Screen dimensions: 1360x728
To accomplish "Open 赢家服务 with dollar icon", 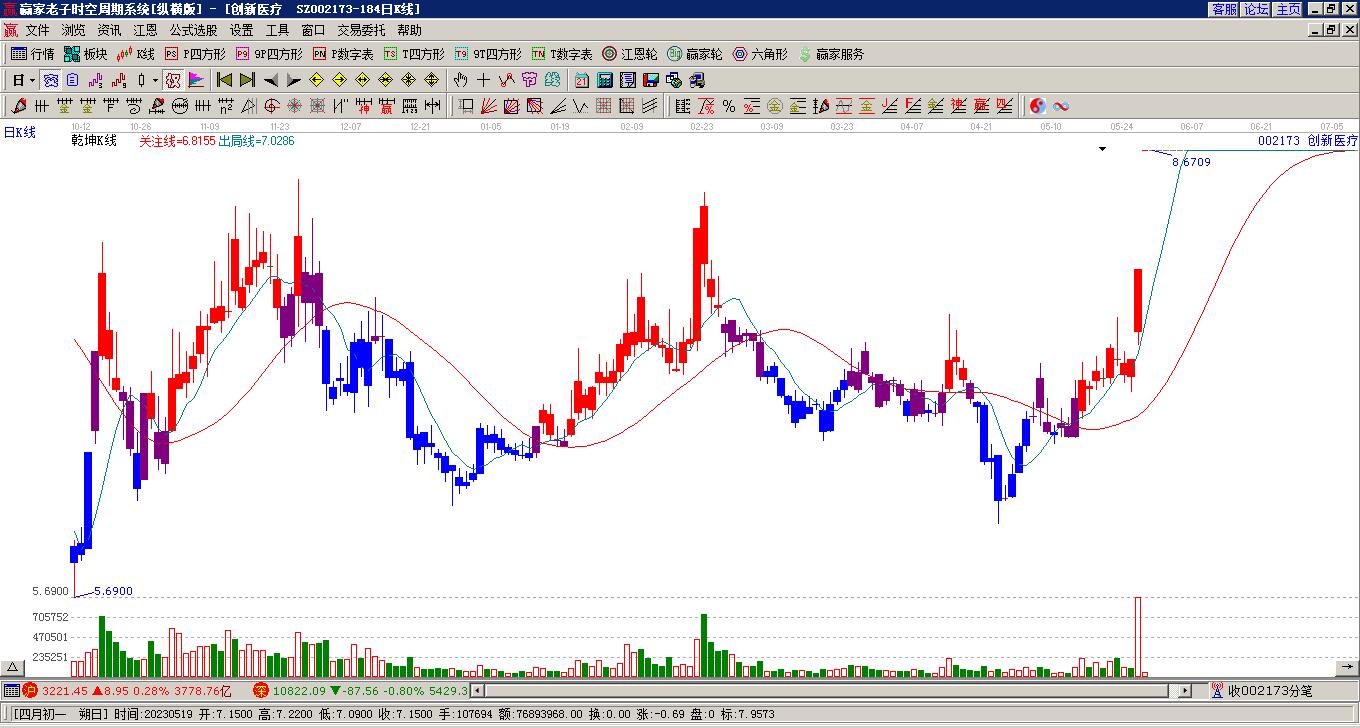I will click(831, 54).
